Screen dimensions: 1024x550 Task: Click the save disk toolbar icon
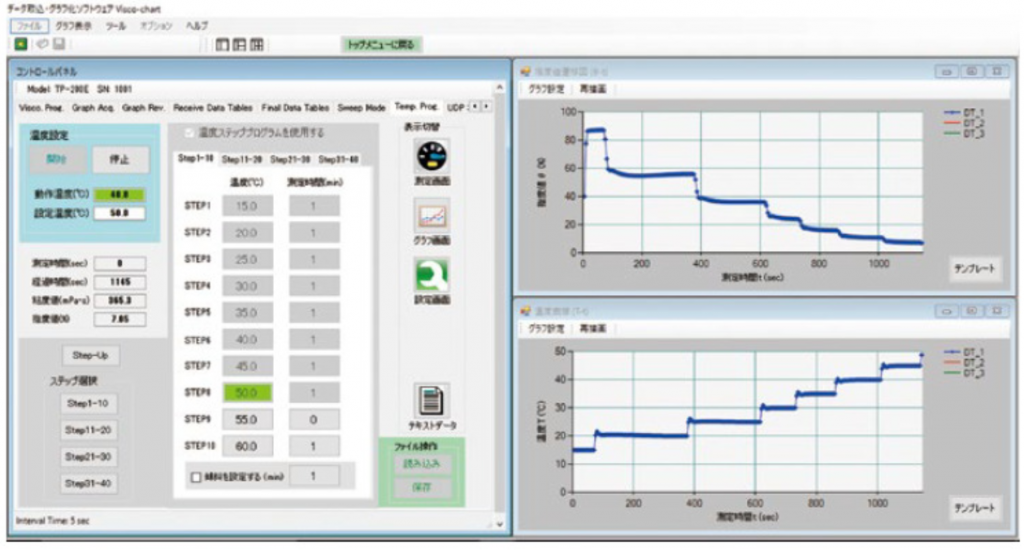coord(59,44)
